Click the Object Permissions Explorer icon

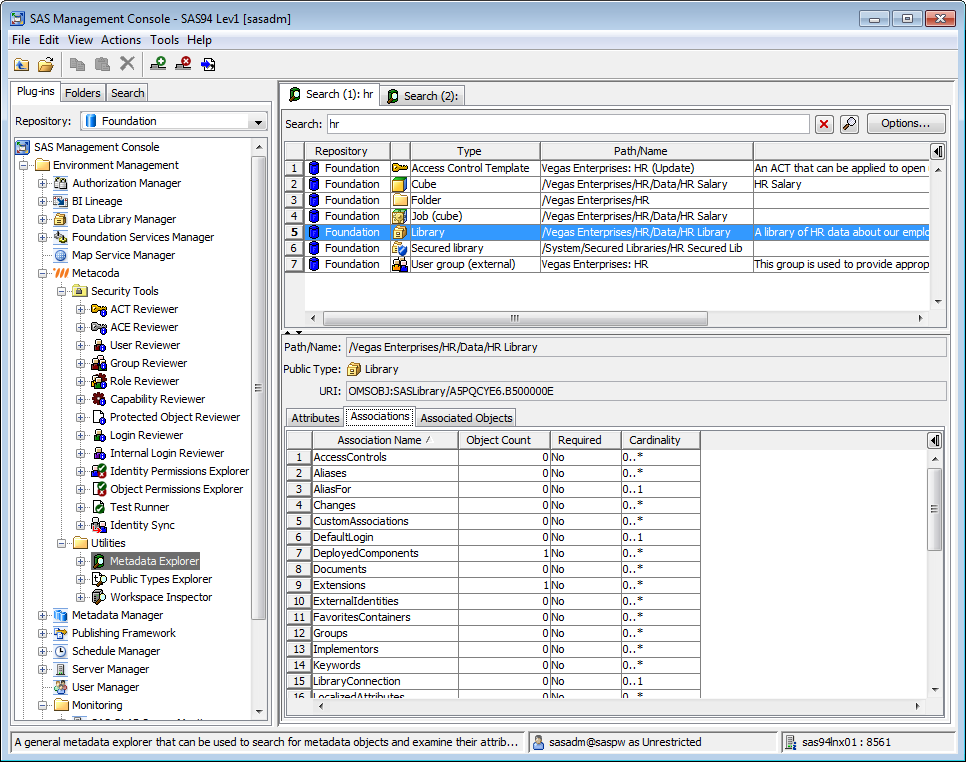pos(99,489)
